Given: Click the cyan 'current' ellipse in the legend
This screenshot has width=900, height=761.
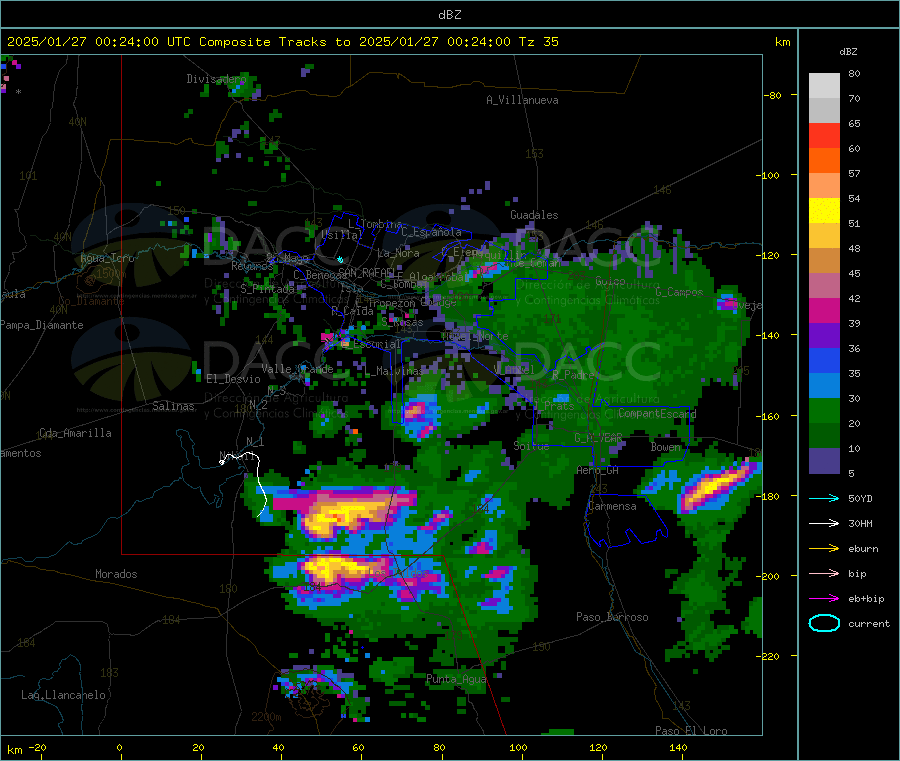Looking at the screenshot, I should tap(824, 623).
